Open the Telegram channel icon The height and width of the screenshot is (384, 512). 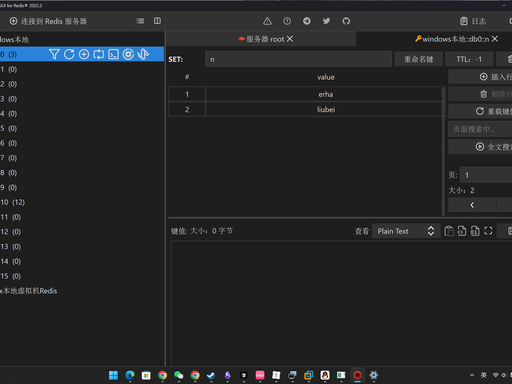[x=307, y=21]
